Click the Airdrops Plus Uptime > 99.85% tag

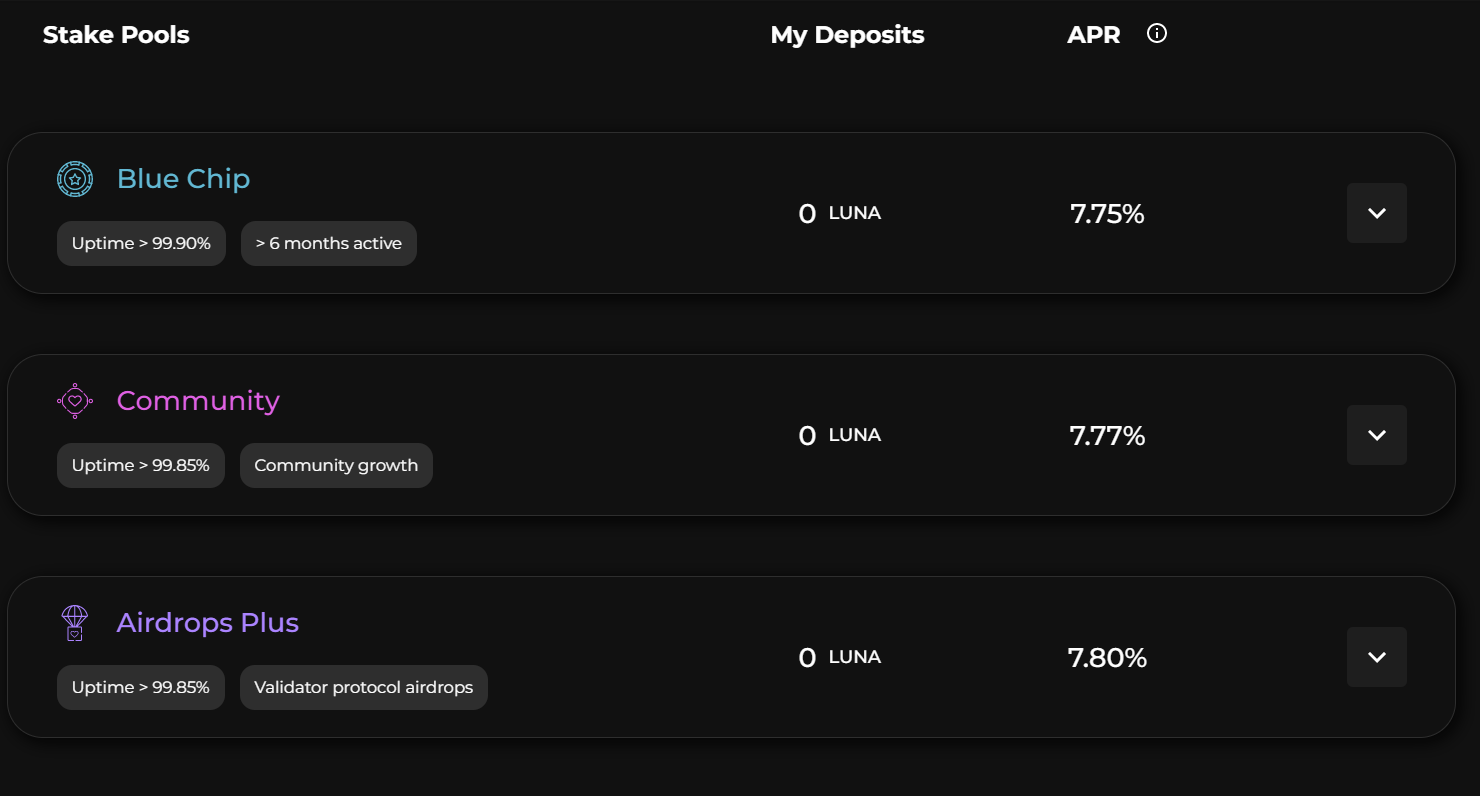tap(140, 687)
